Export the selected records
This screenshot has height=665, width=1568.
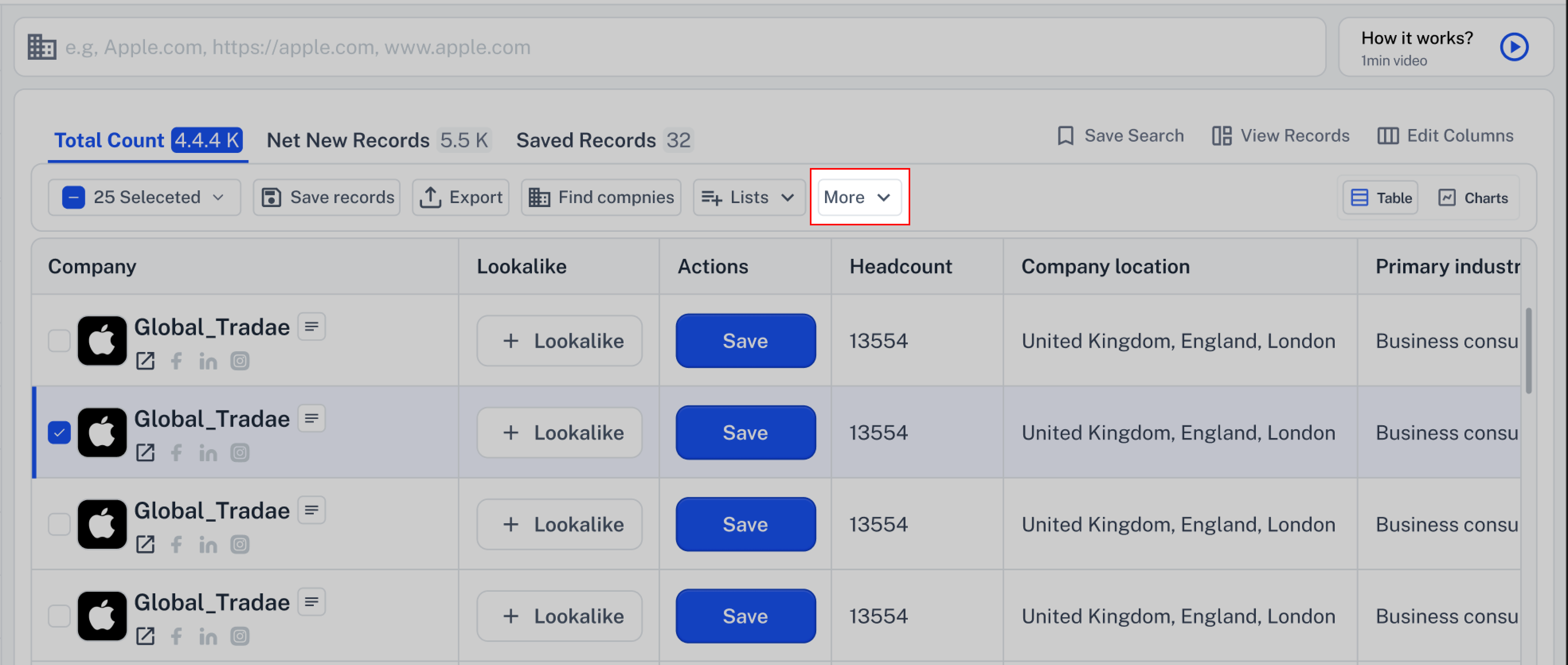(461, 197)
